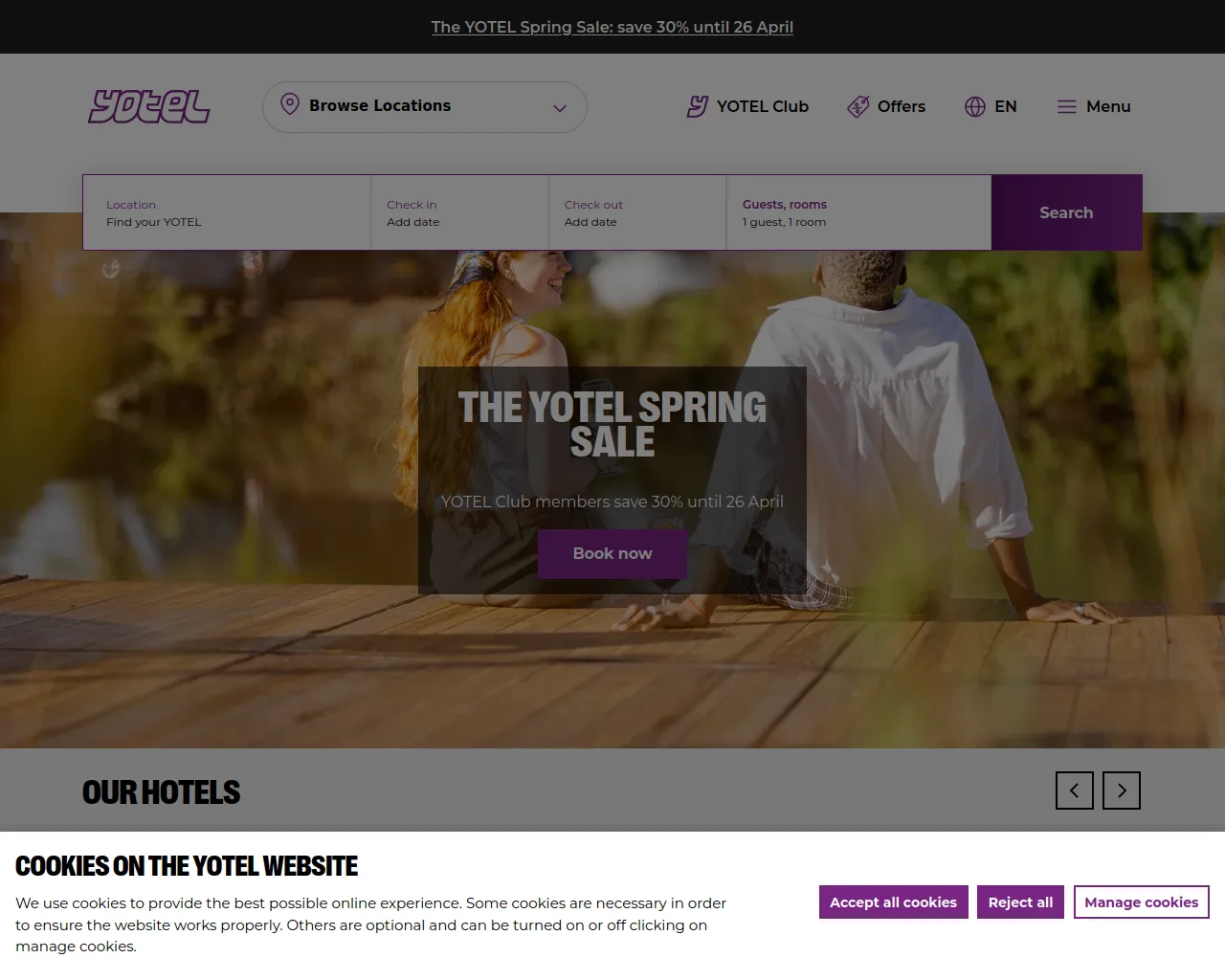Open the Guests, rooms selector
The image size is (1225, 980).
pyautogui.click(x=858, y=212)
